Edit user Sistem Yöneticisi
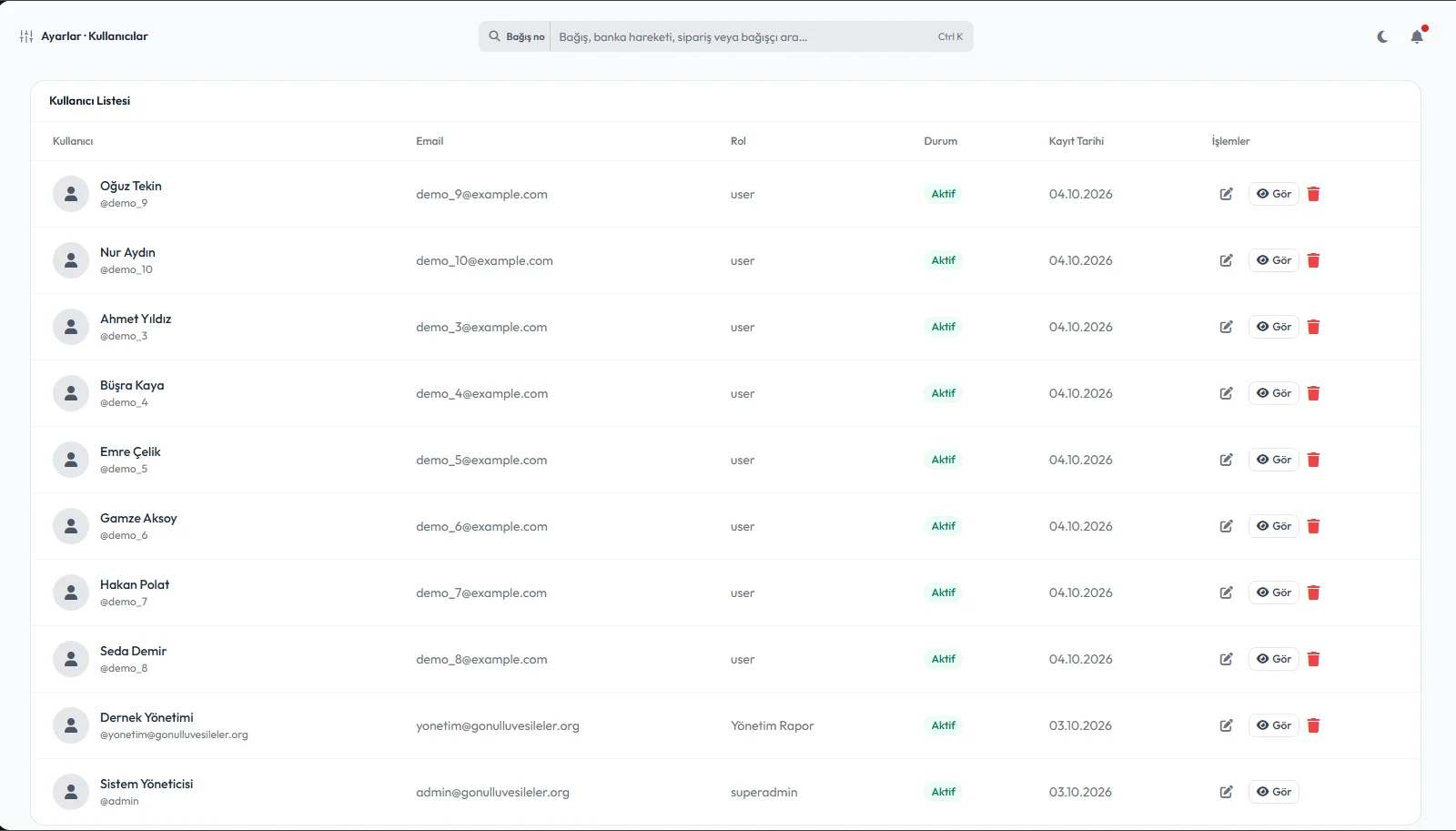 point(1226,792)
